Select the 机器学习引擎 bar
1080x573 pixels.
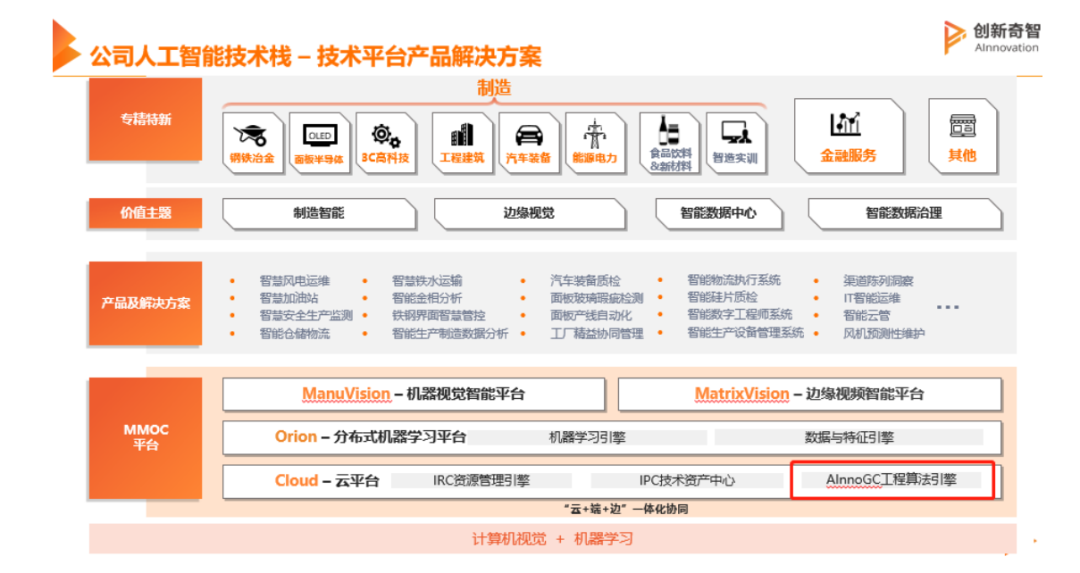(x=588, y=437)
